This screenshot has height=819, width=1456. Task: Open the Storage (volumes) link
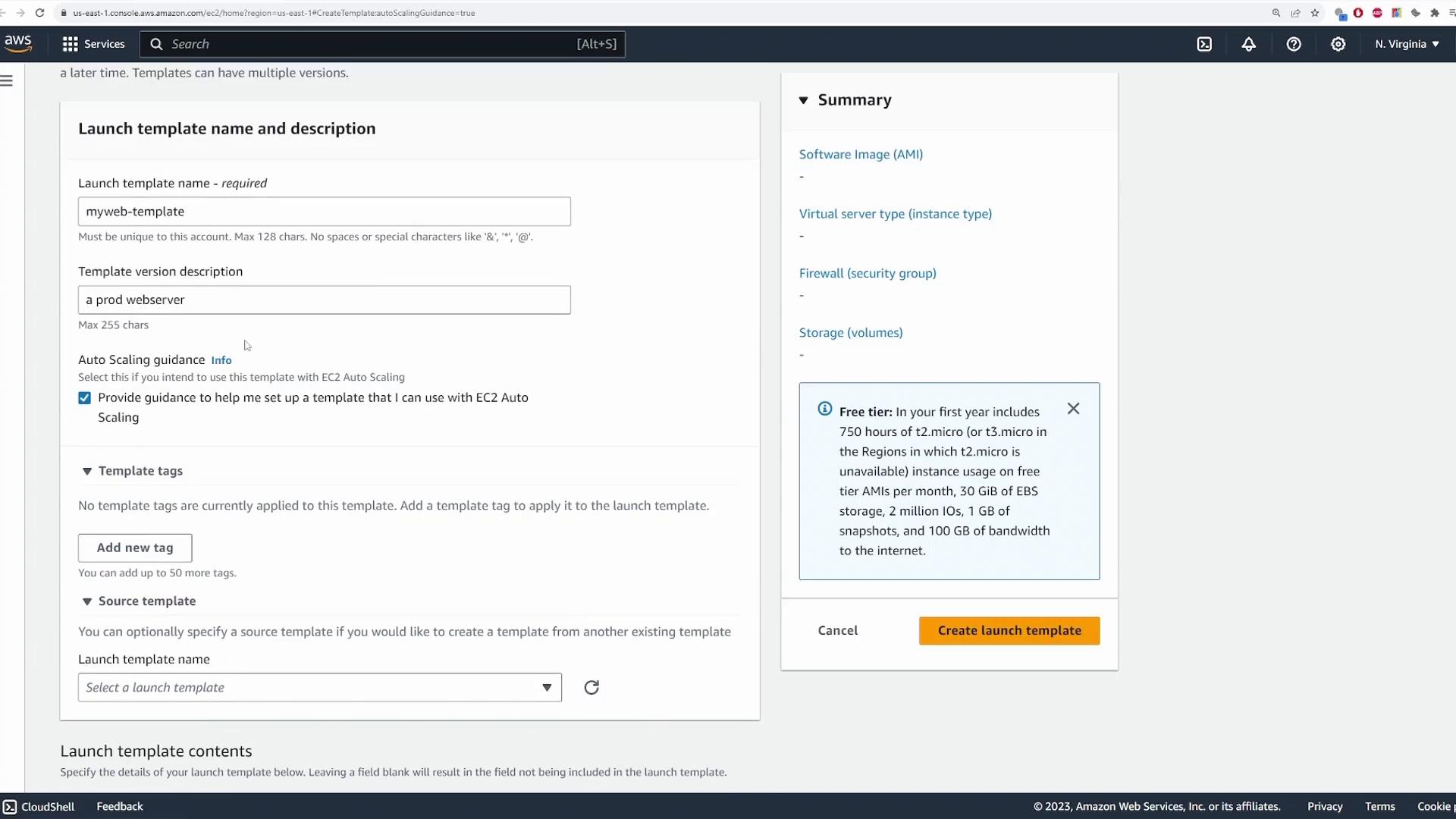(x=851, y=333)
